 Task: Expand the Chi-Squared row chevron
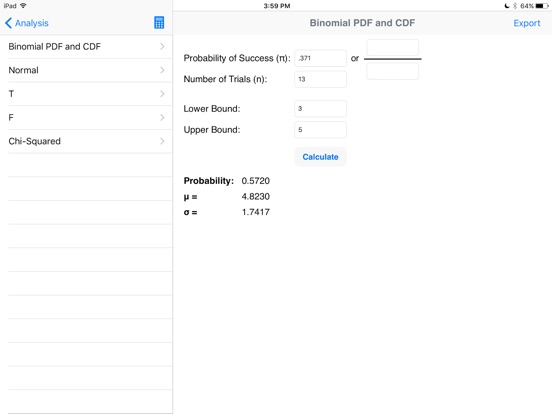(162, 141)
